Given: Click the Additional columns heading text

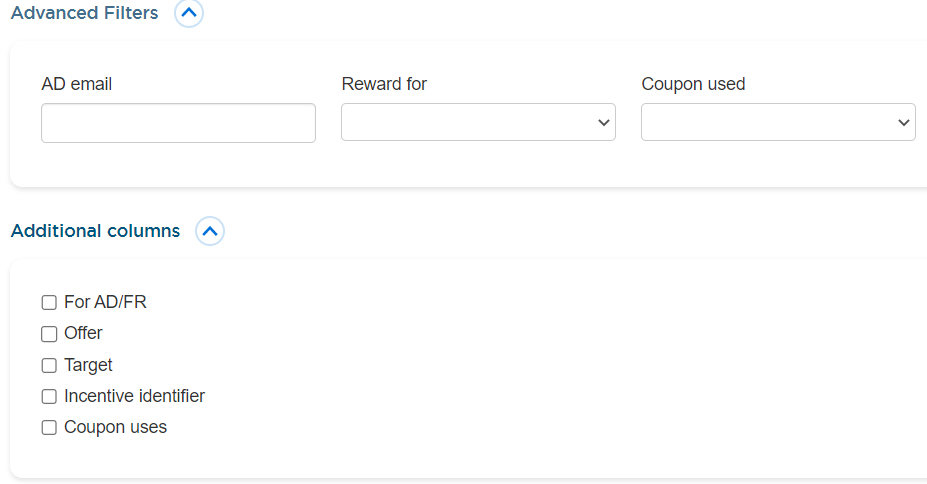Looking at the screenshot, I should [95, 231].
